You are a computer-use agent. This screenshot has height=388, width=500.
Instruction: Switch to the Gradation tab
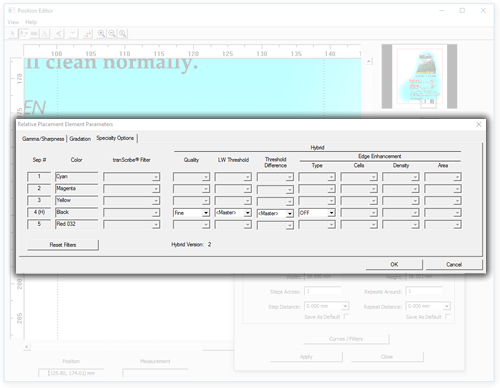[80, 139]
